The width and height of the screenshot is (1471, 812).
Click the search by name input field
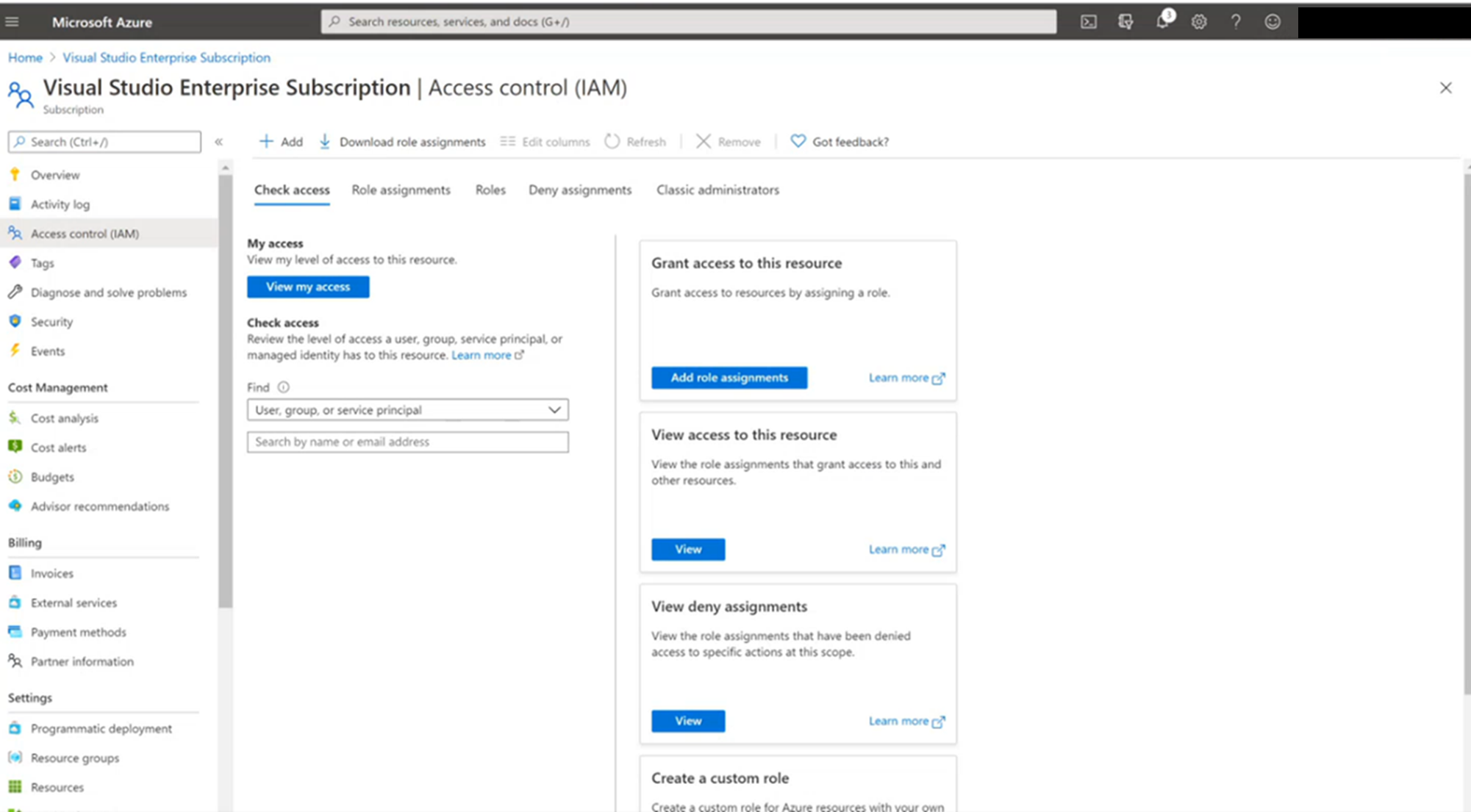tap(408, 441)
